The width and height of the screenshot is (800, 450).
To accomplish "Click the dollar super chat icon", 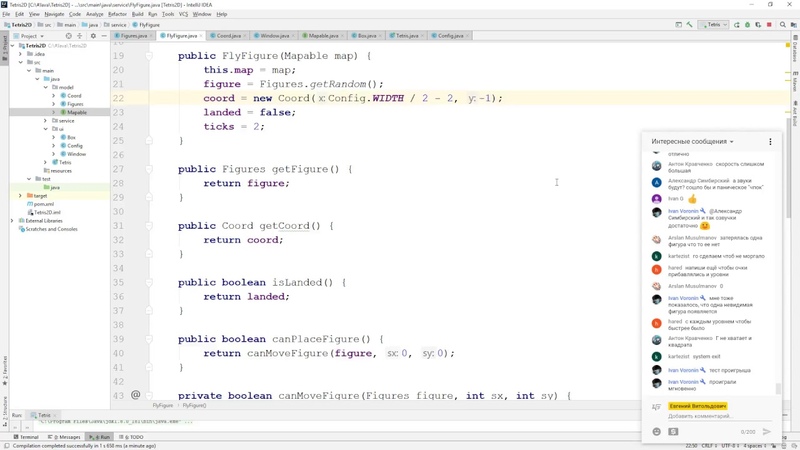I will 673,432.
